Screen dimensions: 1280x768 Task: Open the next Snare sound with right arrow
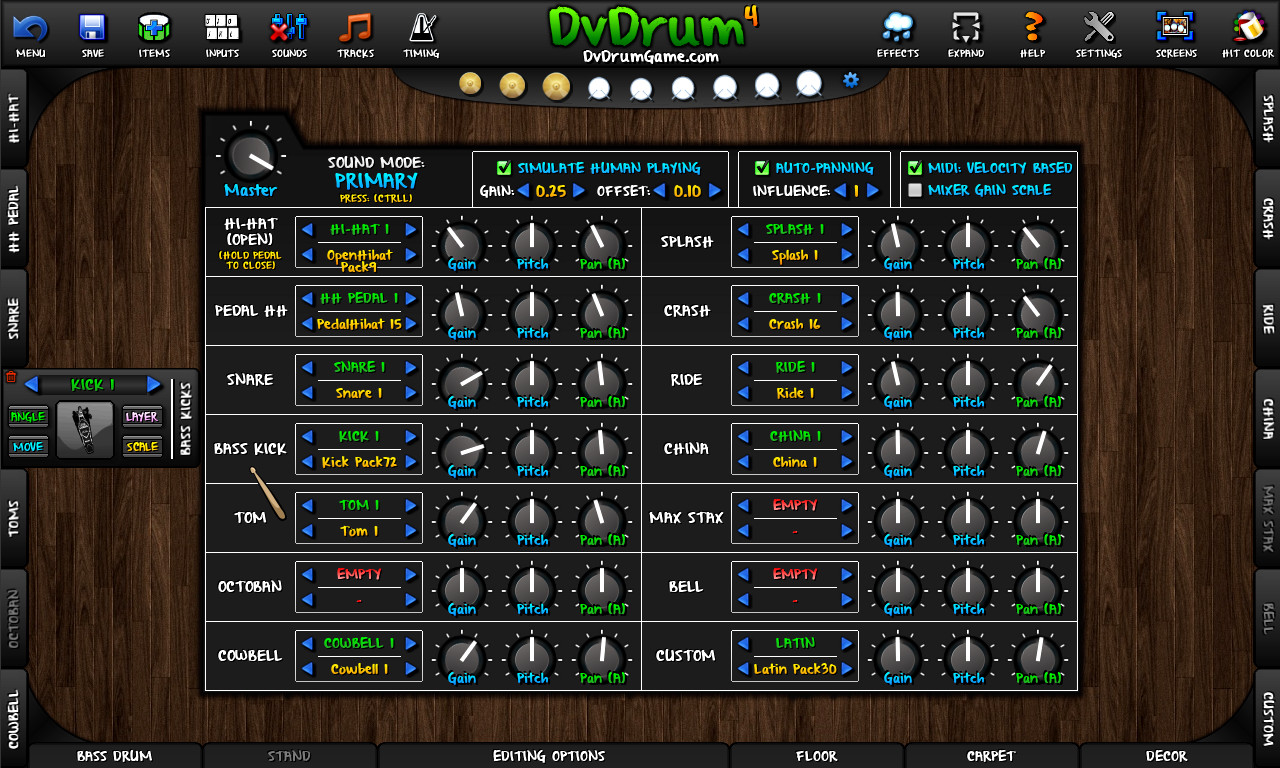tap(409, 368)
